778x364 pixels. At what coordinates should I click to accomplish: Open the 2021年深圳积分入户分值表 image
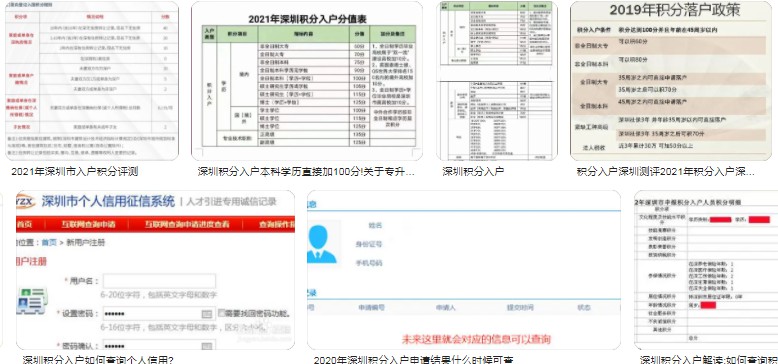point(307,81)
